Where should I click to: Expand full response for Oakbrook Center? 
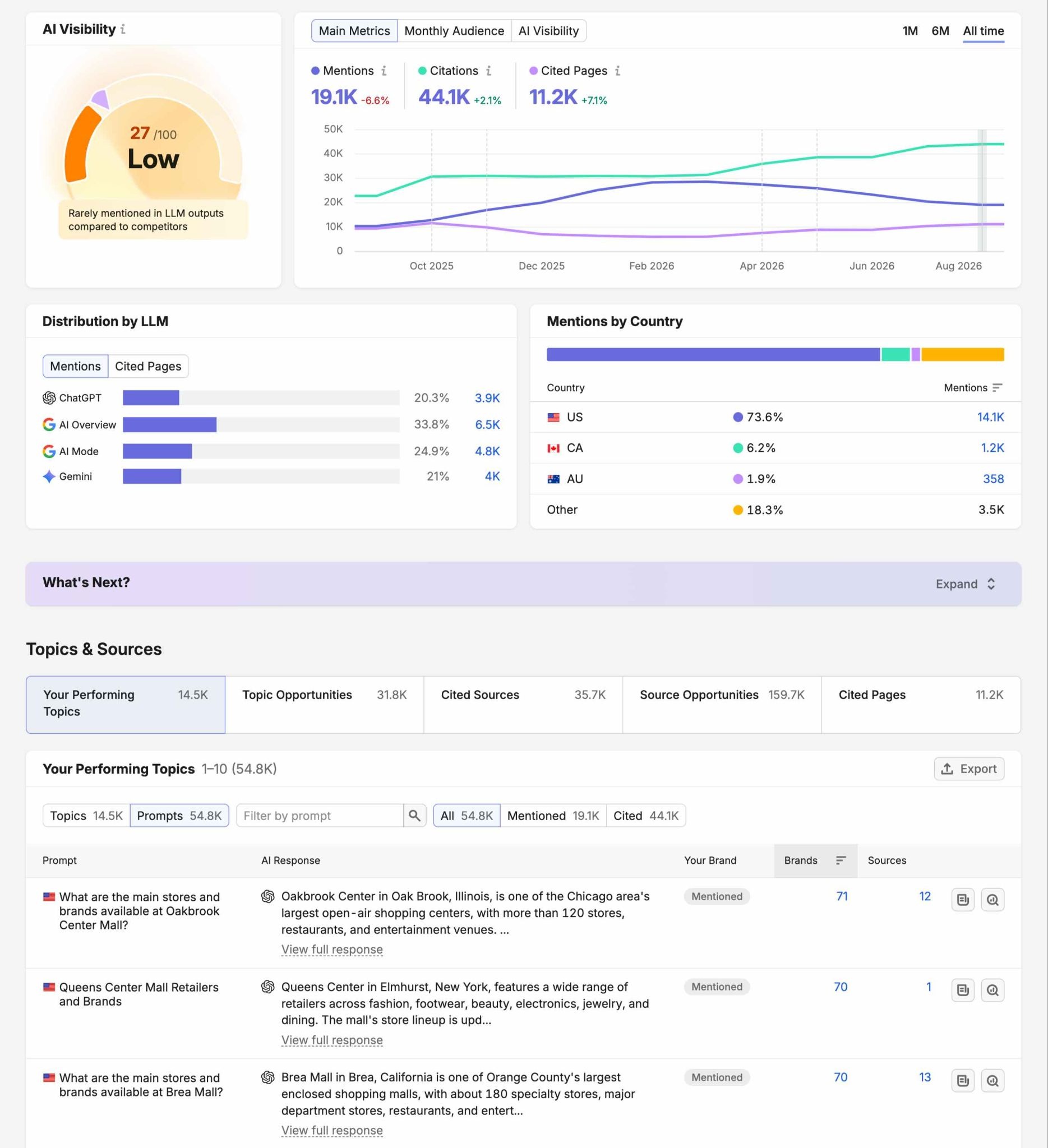[332, 949]
